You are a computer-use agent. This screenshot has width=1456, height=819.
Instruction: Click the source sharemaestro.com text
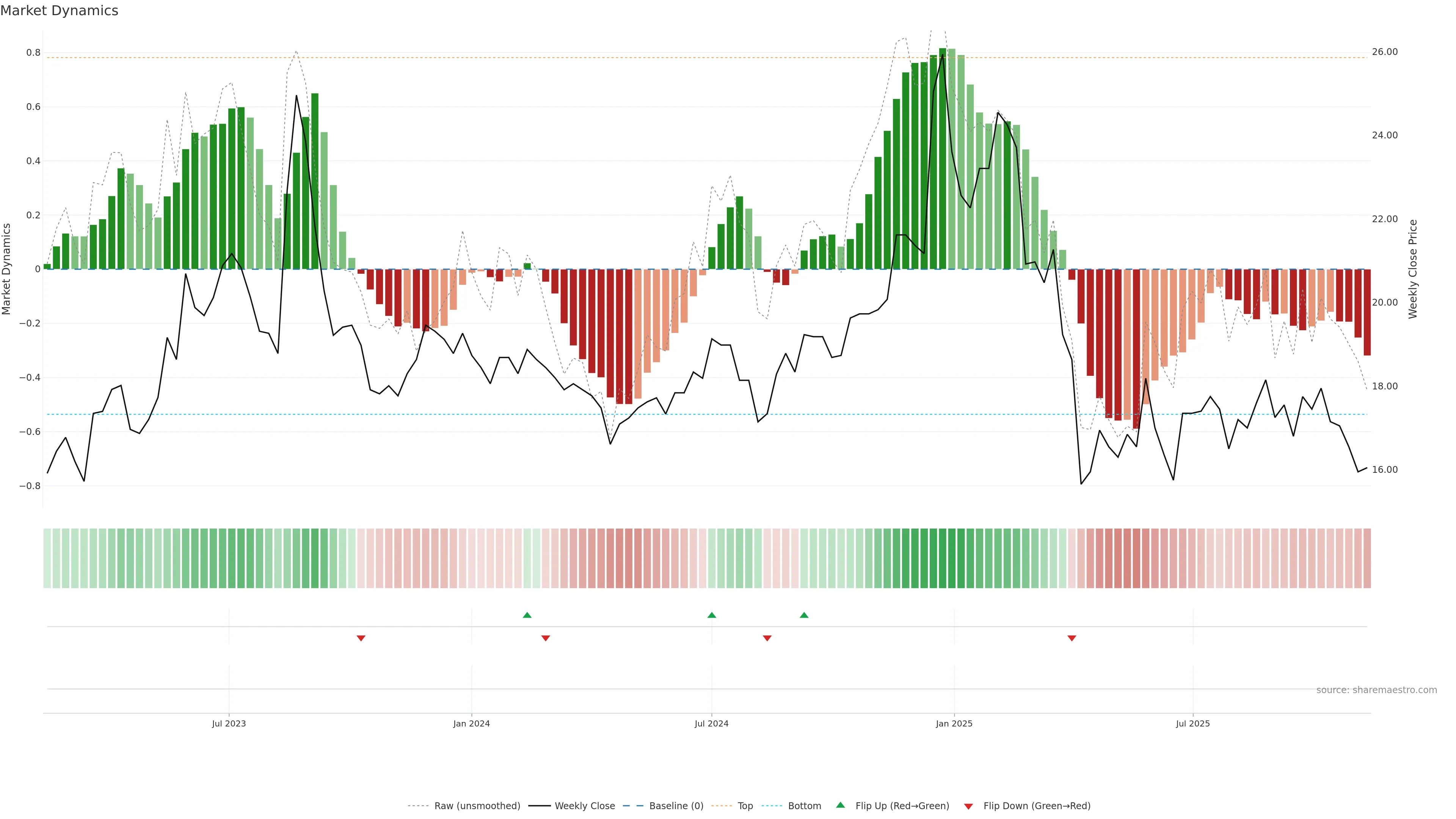tap(1376, 690)
